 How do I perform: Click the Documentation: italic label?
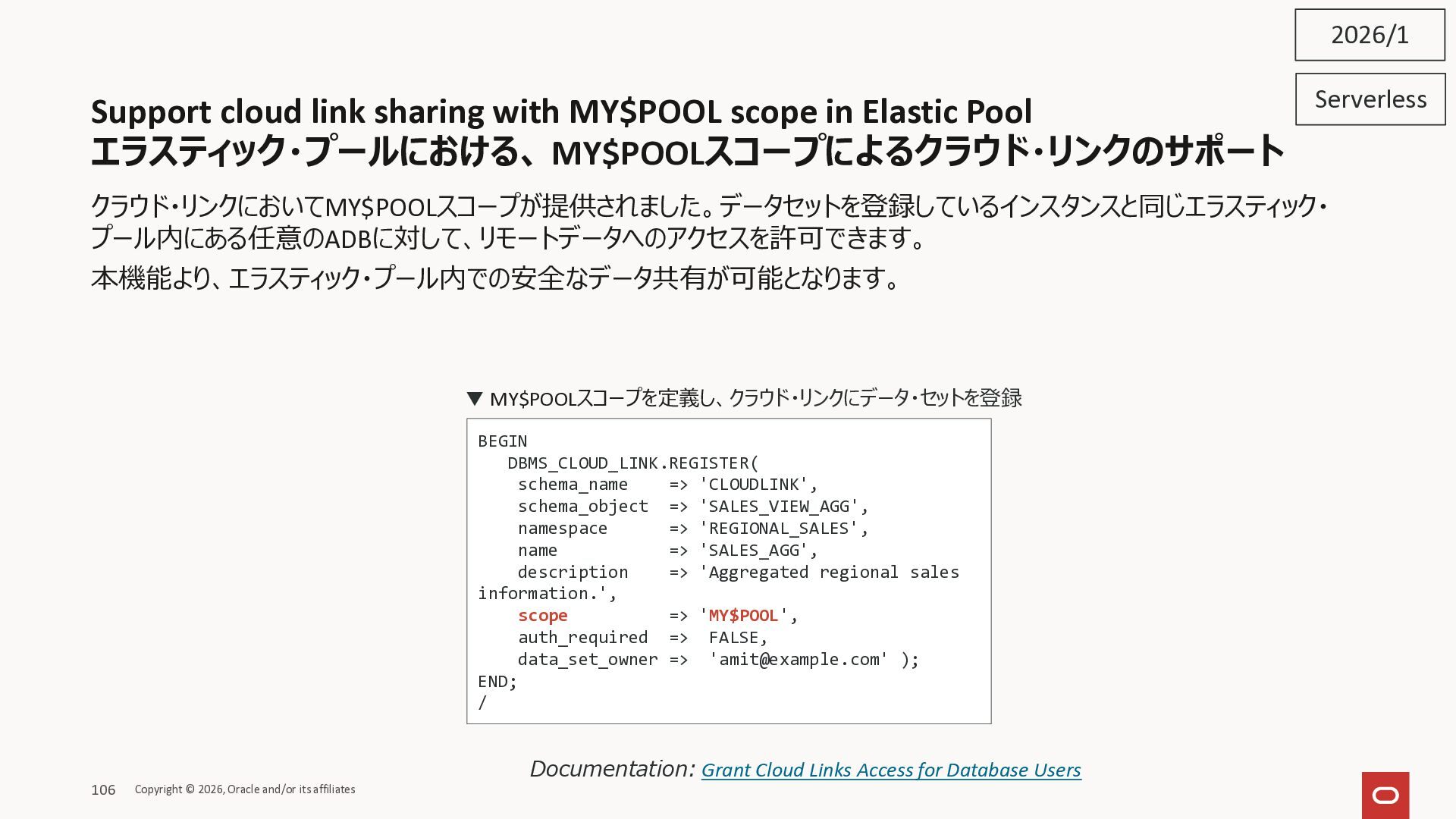[x=611, y=769]
